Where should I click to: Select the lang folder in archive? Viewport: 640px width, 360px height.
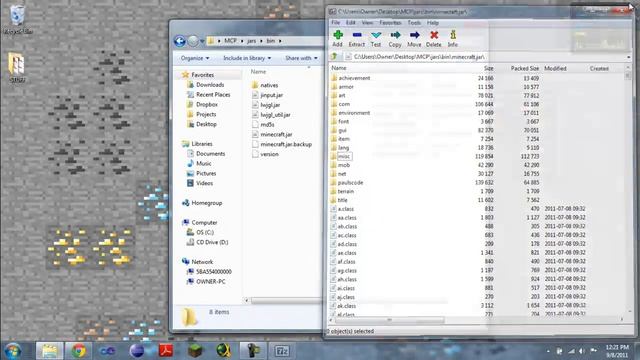[x=343, y=148]
